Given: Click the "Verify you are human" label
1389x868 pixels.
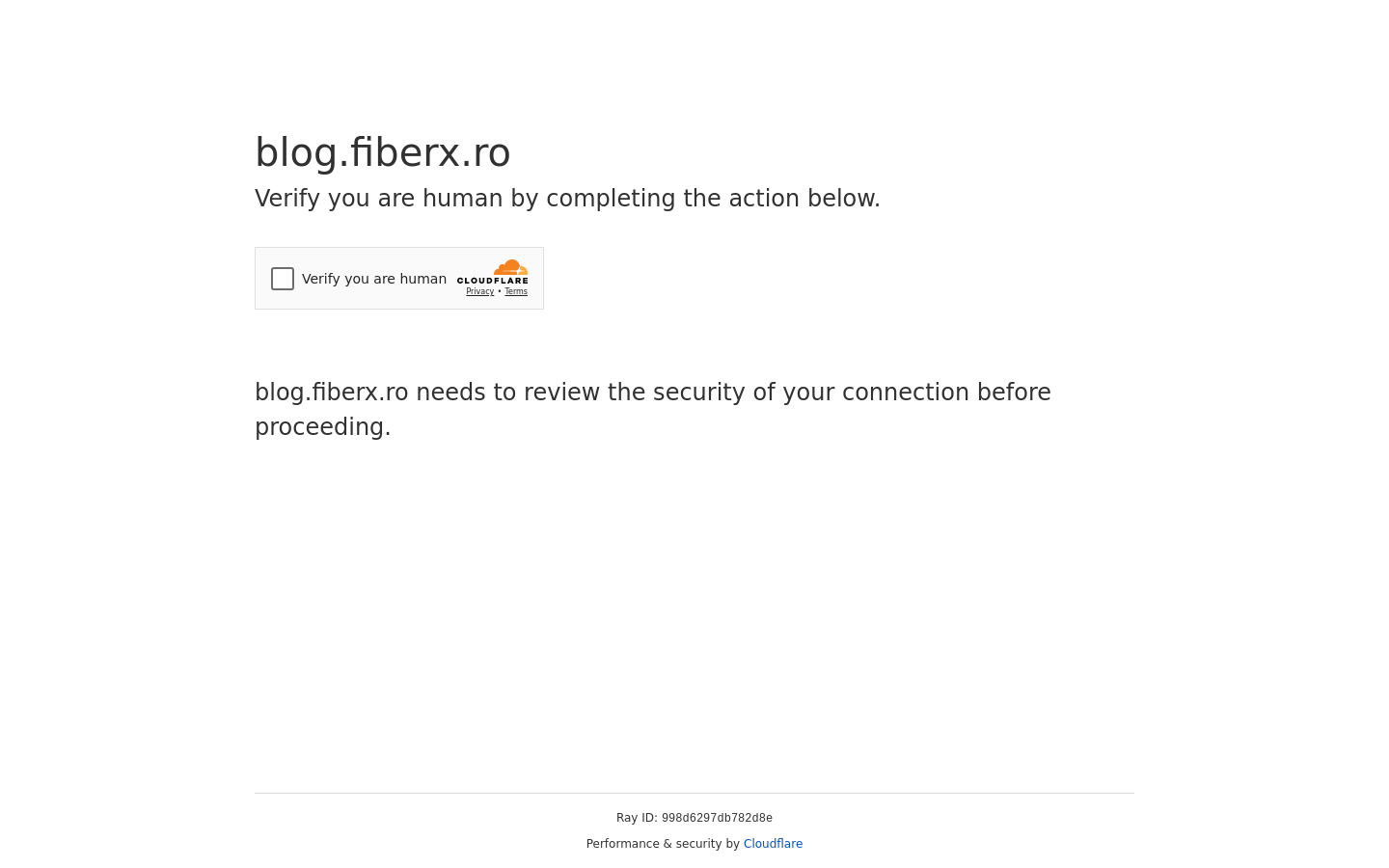Looking at the screenshot, I should (374, 279).
